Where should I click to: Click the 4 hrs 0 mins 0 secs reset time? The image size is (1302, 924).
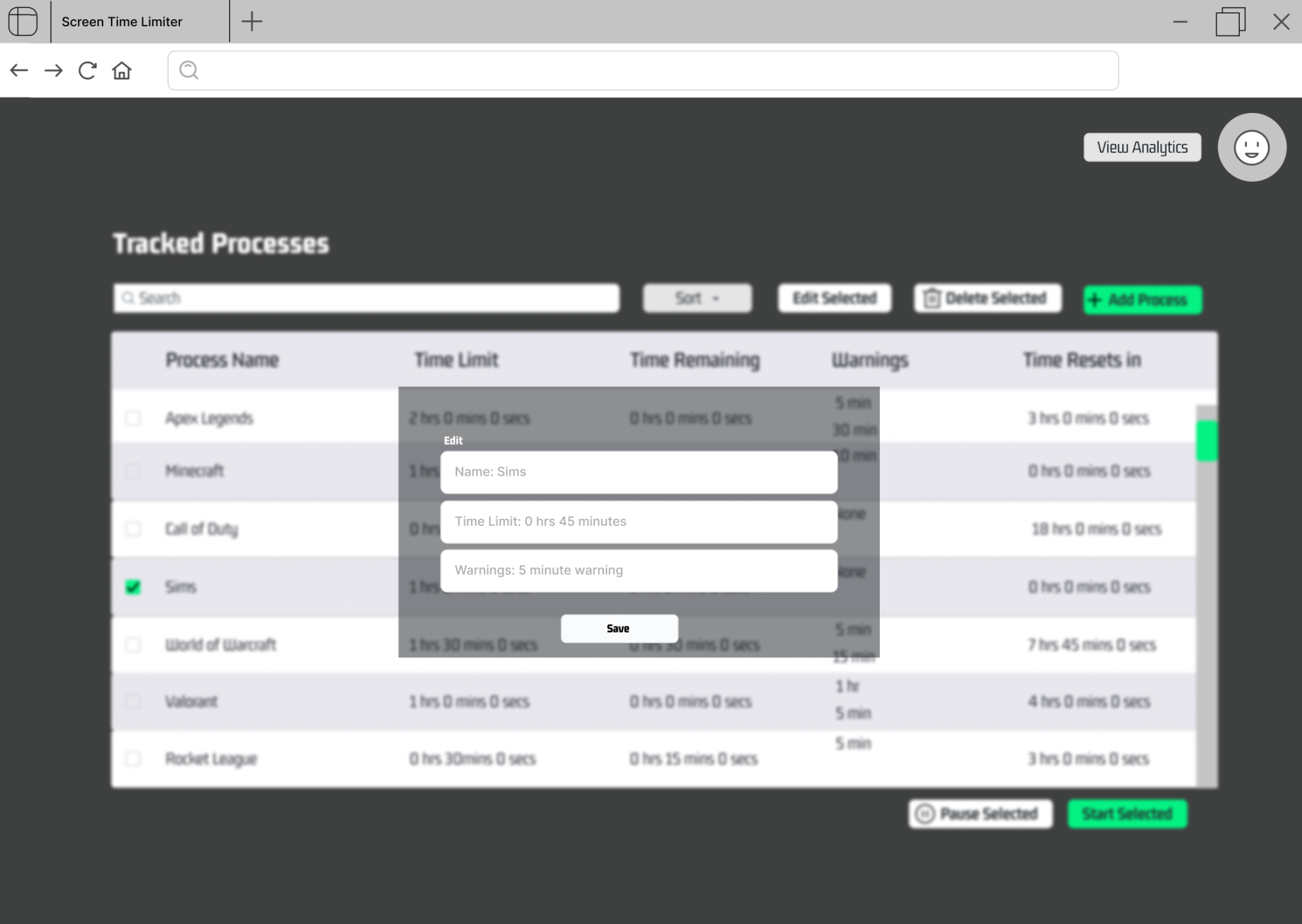(1089, 701)
